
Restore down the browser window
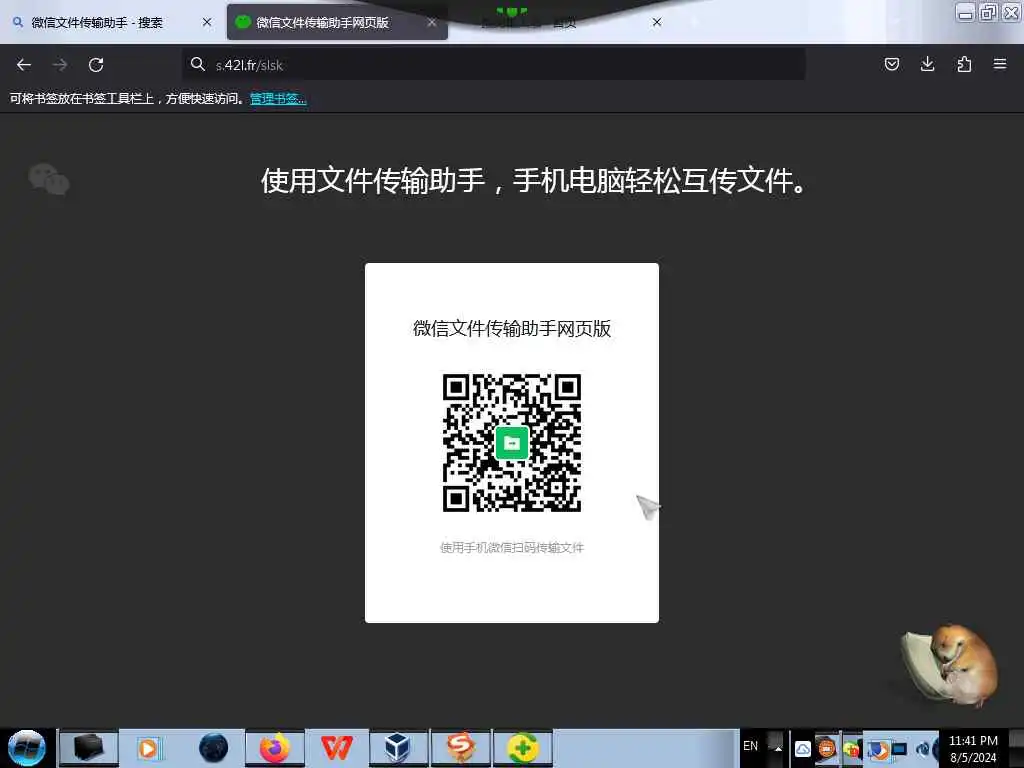click(x=988, y=12)
